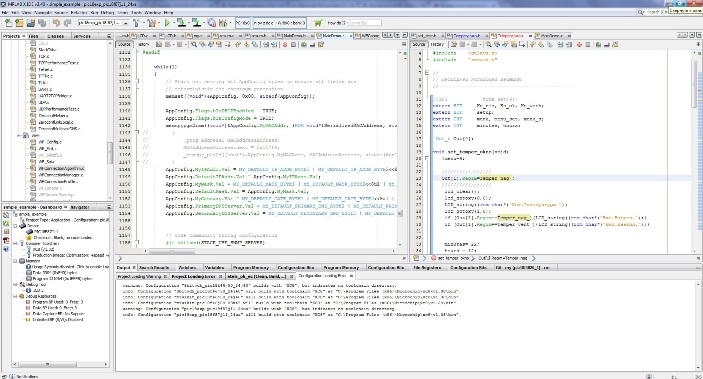Click the How do I search field
This screenshot has width=703, height=379.
pyautogui.click(x=364, y=22)
